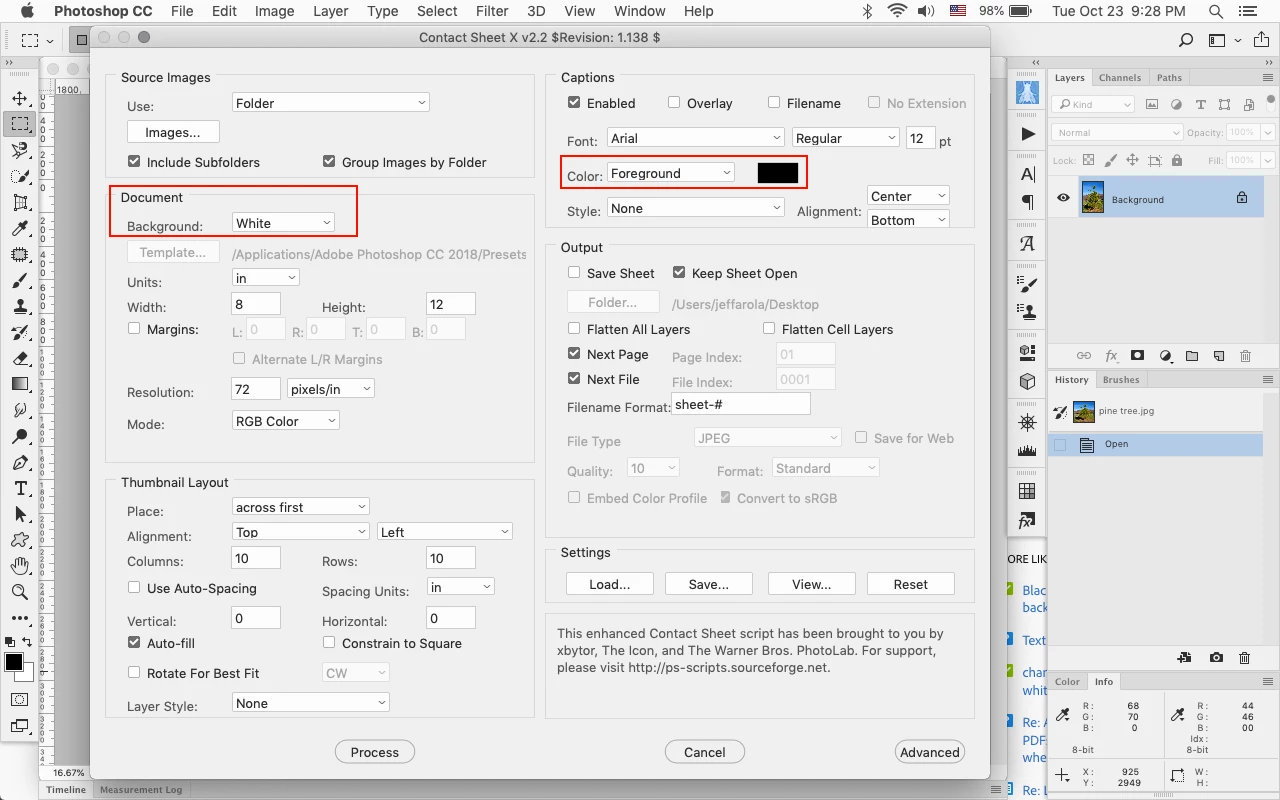Click the Filename Format field sheet-#

pyautogui.click(x=741, y=404)
